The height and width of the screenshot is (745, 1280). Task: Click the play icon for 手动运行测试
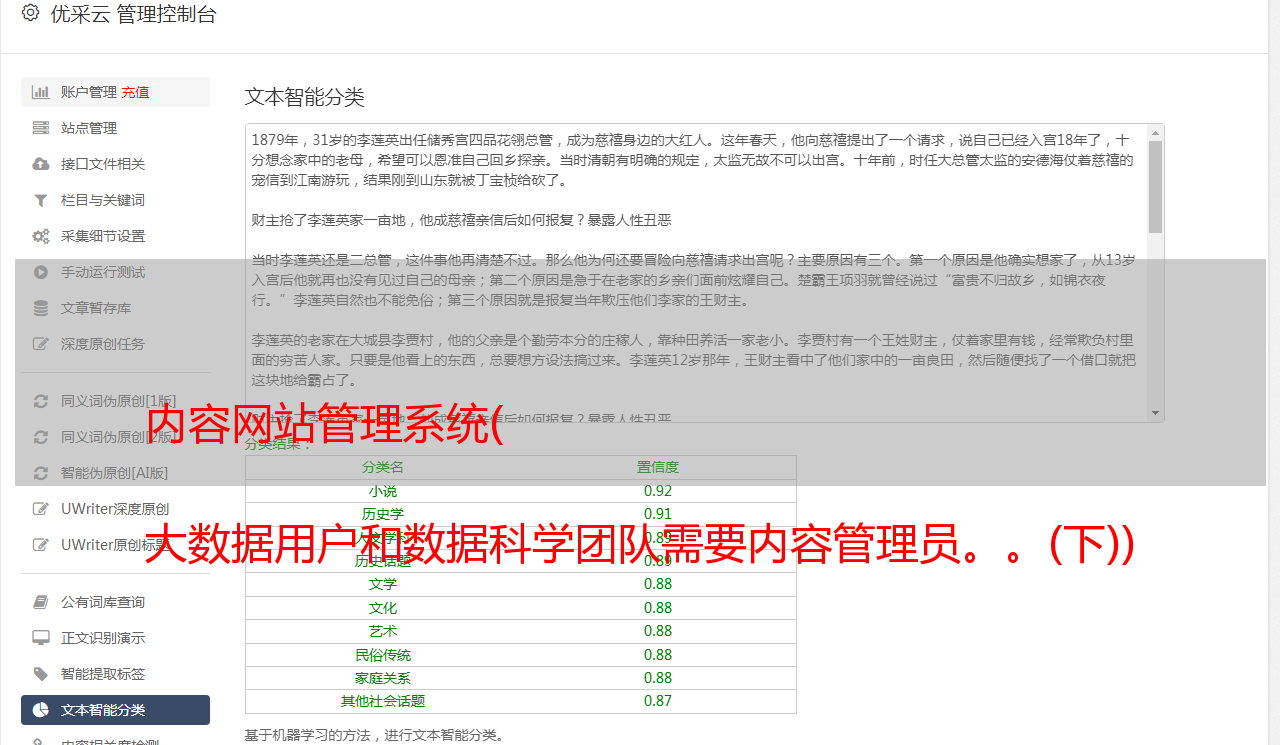point(41,272)
